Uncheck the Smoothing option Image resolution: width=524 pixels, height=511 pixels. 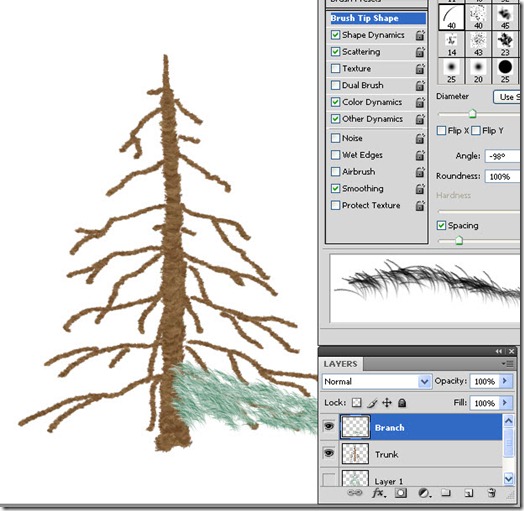click(335, 188)
